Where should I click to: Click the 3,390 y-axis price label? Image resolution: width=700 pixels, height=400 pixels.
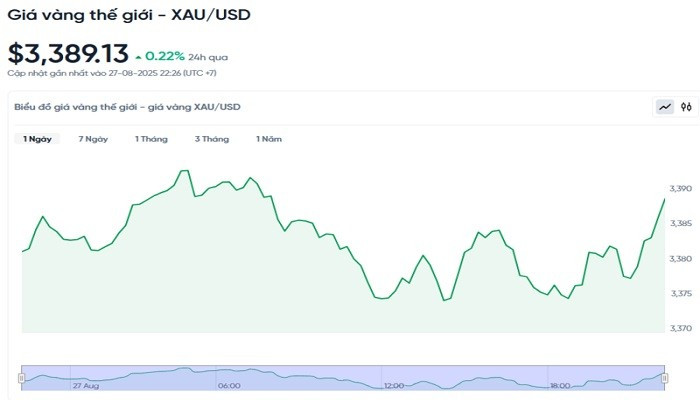[x=680, y=189]
